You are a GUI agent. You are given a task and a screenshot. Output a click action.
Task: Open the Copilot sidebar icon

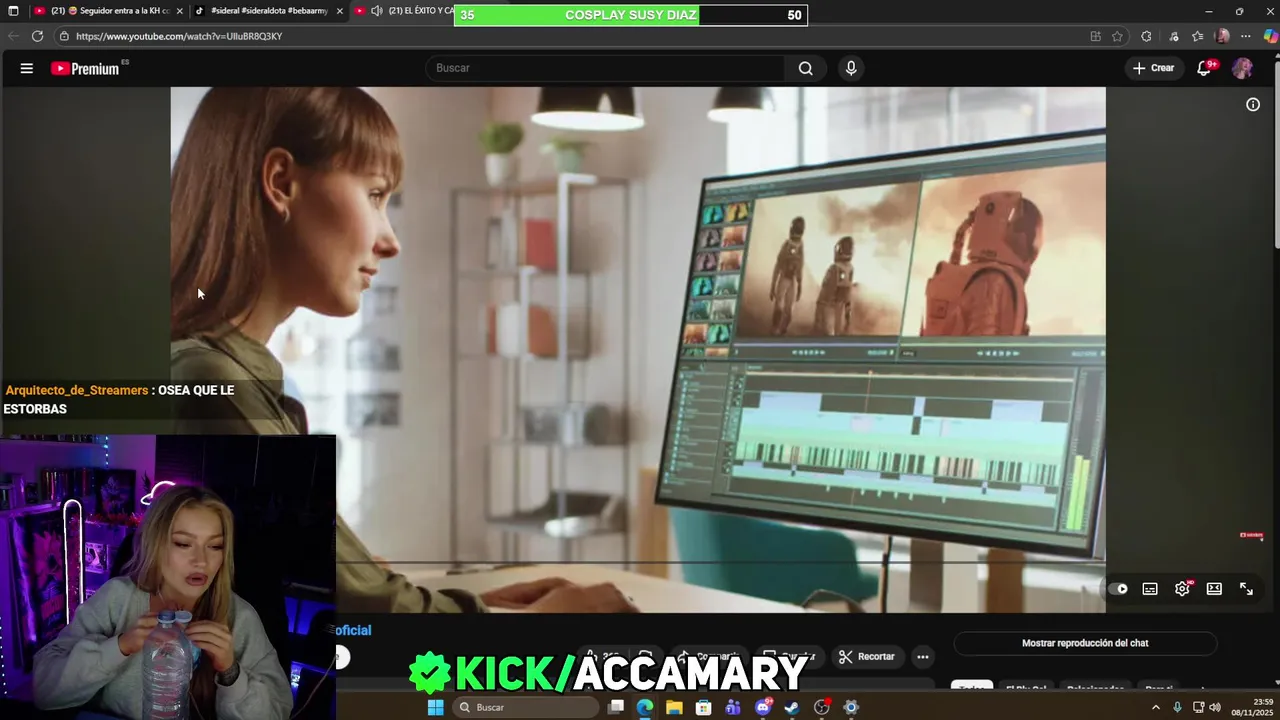point(1269,36)
